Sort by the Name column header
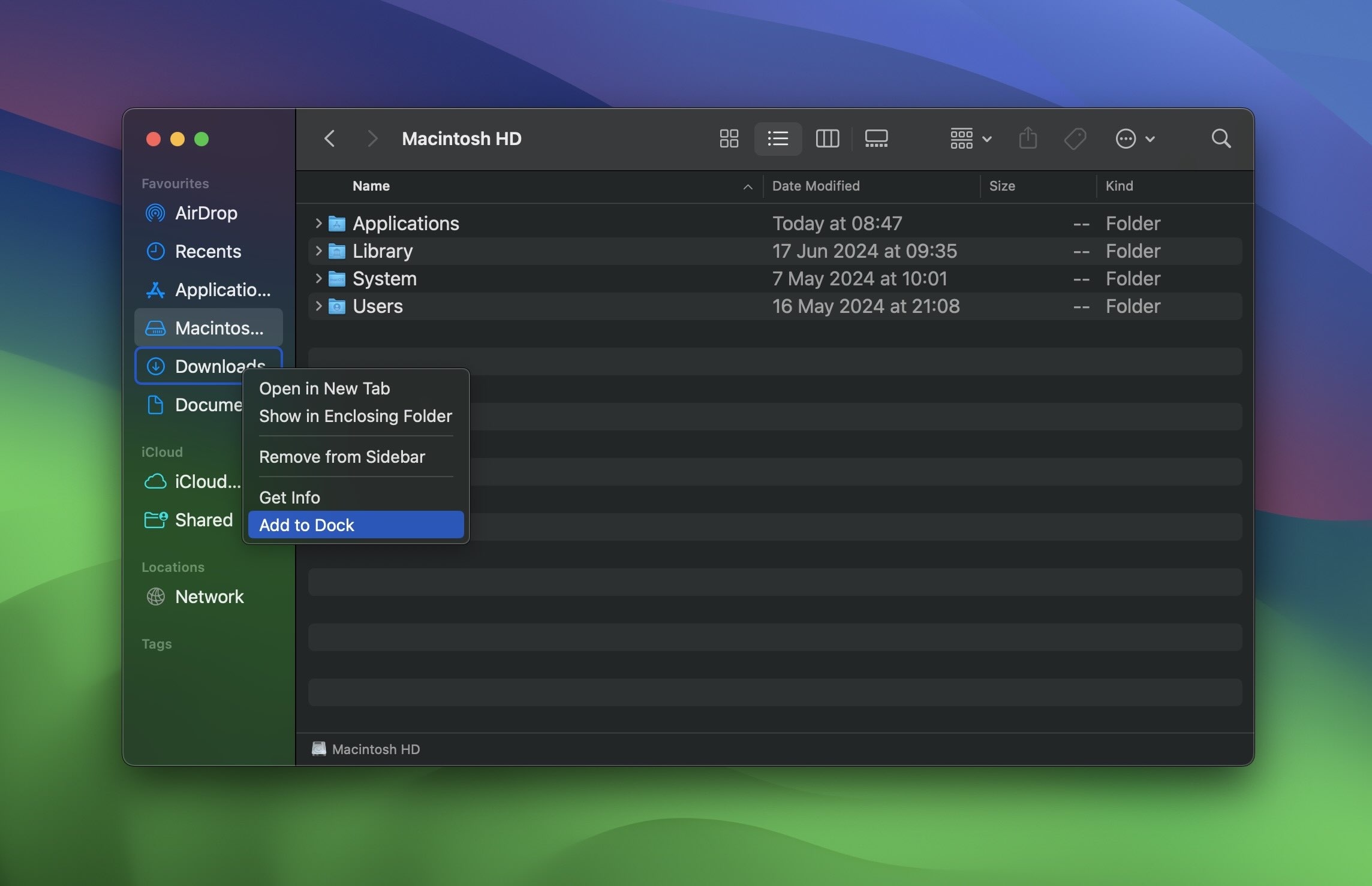Image resolution: width=1372 pixels, height=886 pixels. (371, 186)
